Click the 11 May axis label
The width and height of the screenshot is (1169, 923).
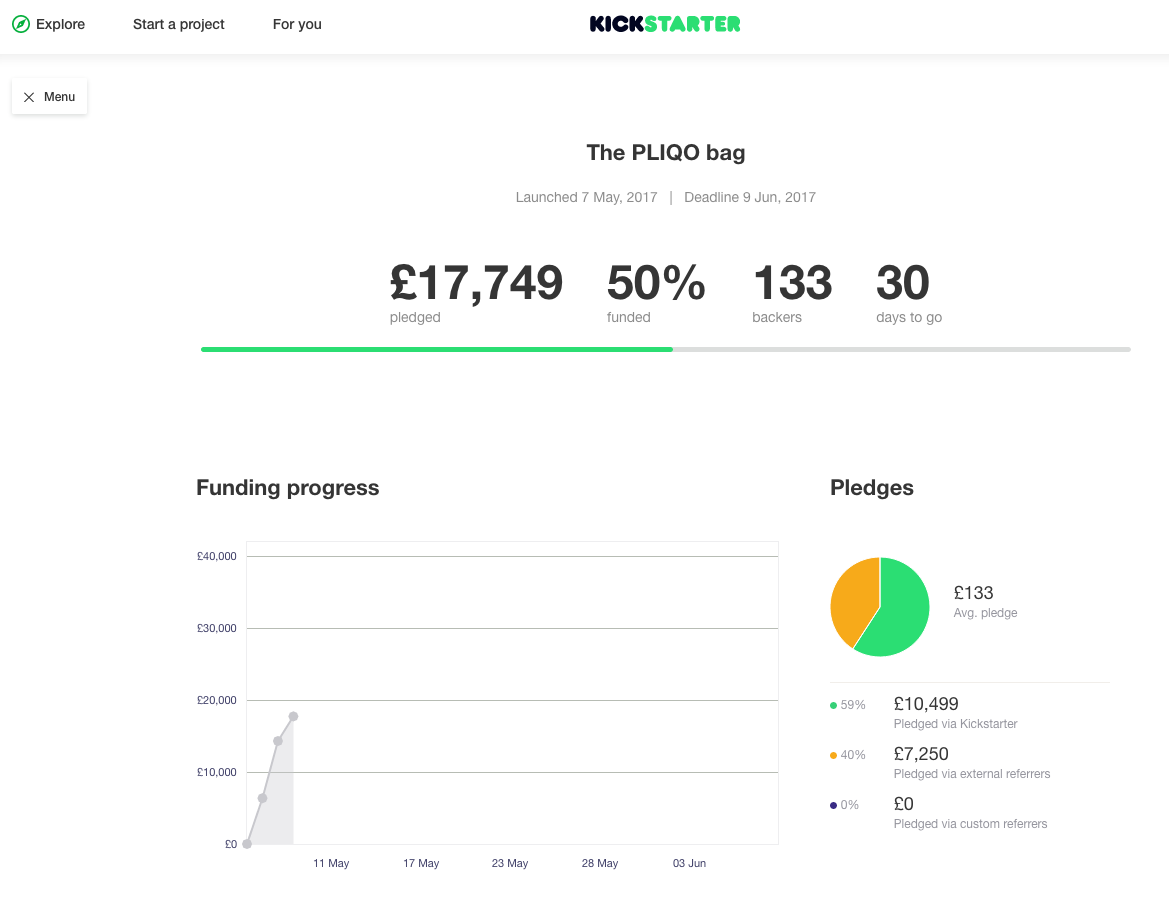[331, 863]
